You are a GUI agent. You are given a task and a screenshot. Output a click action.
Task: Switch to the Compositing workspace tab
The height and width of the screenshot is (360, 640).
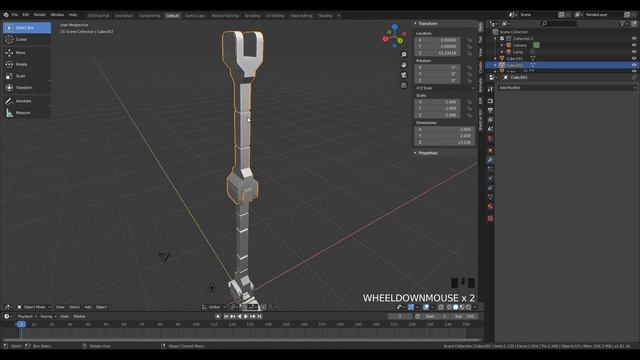click(149, 16)
